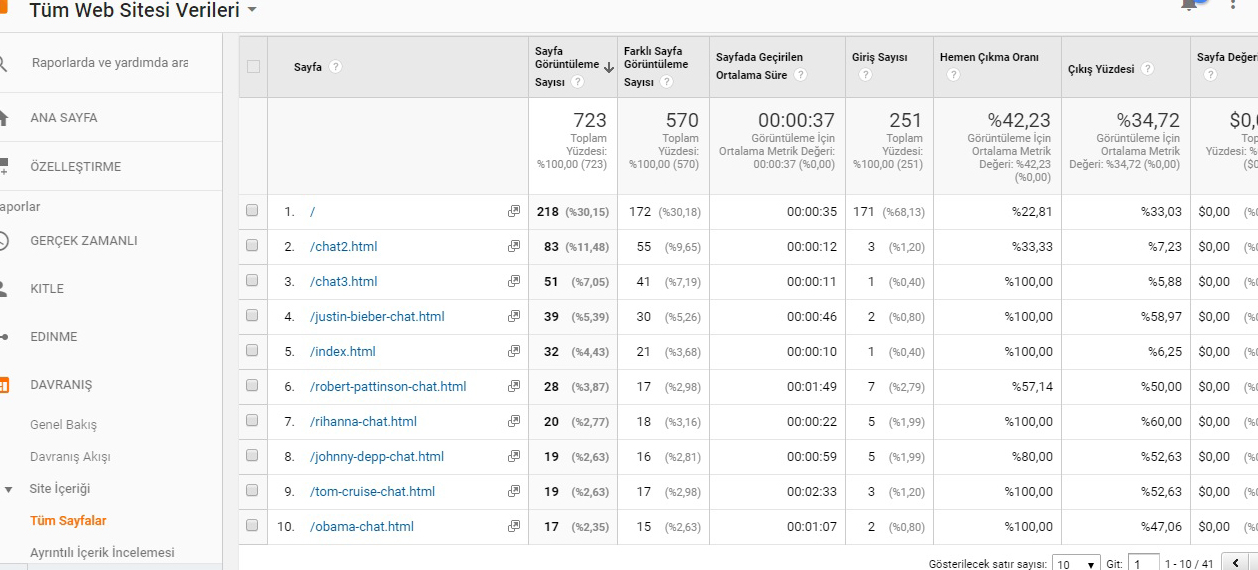Open the Gerçek Zamanlı clock icon
Viewport: 1258px width, 570px height.
[x=3, y=241]
